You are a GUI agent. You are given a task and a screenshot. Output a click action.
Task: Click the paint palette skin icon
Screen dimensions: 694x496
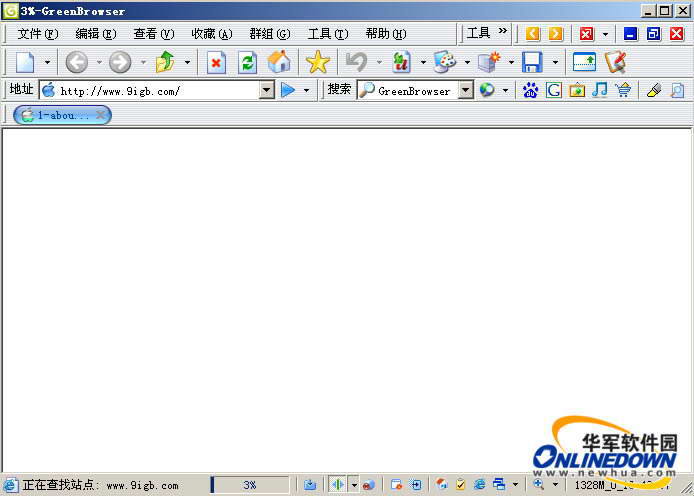(x=445, y=62)
